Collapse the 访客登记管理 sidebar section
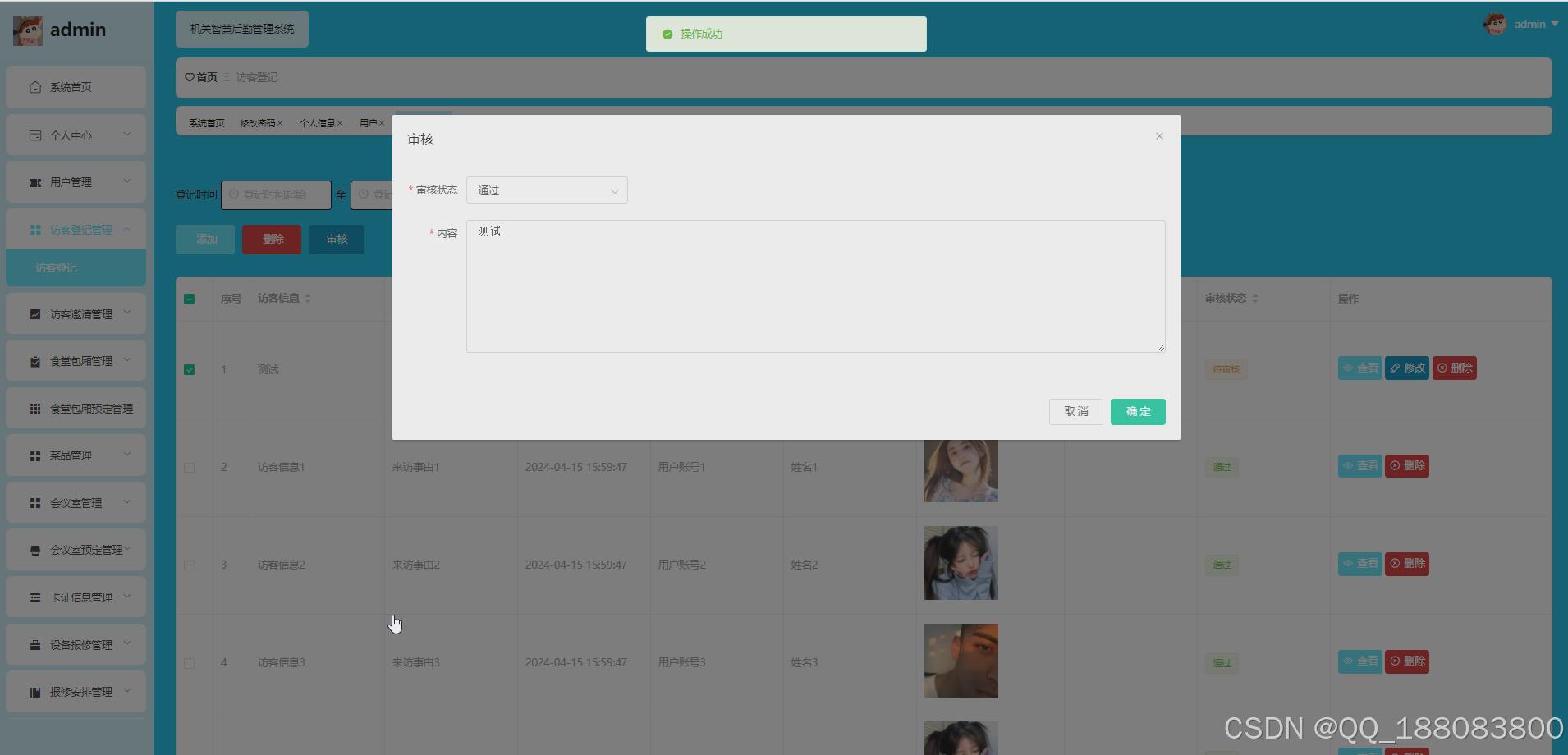 76,229
